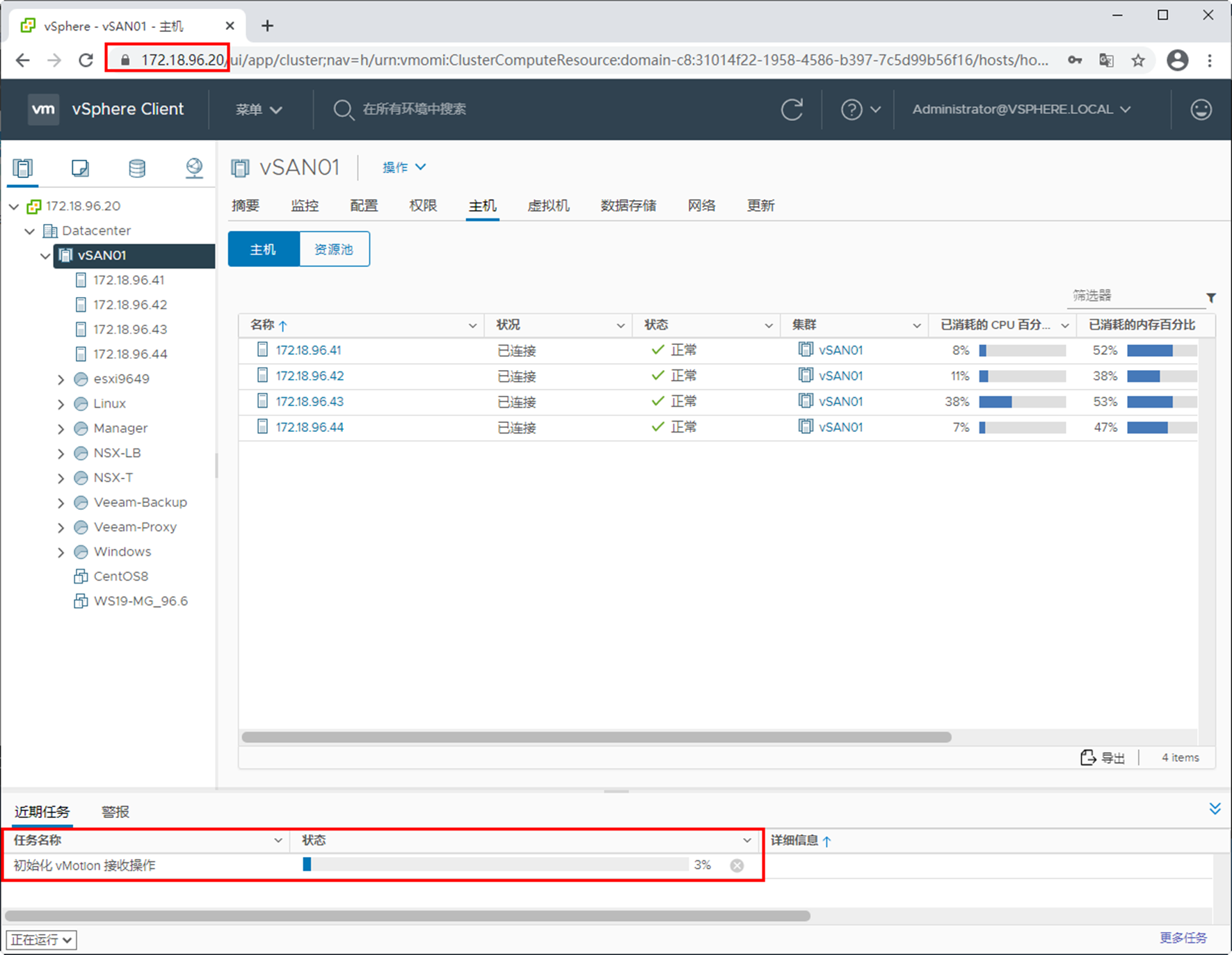1232x955 pixels.
Task: Switch to the 警报 tab
Action: point(115,812)
